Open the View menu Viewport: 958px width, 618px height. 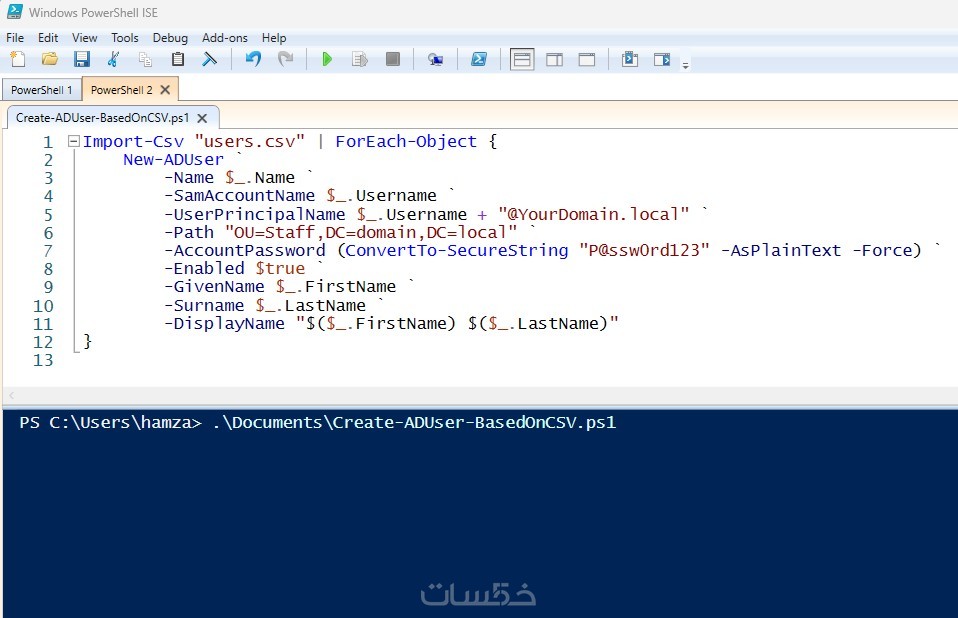84,38
